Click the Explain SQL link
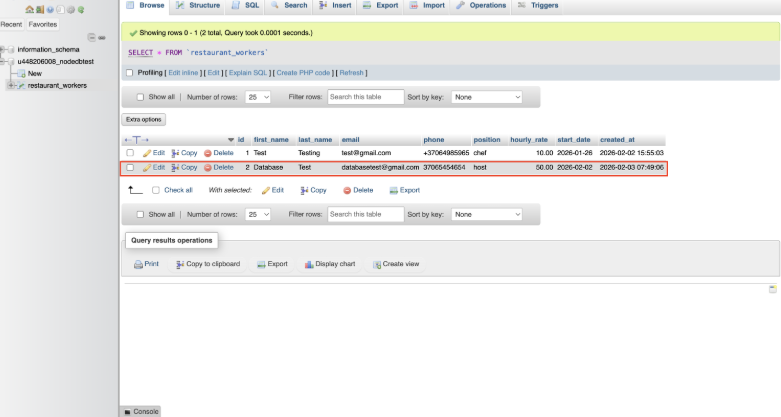 pyautogui.click(x=248, y=73)
